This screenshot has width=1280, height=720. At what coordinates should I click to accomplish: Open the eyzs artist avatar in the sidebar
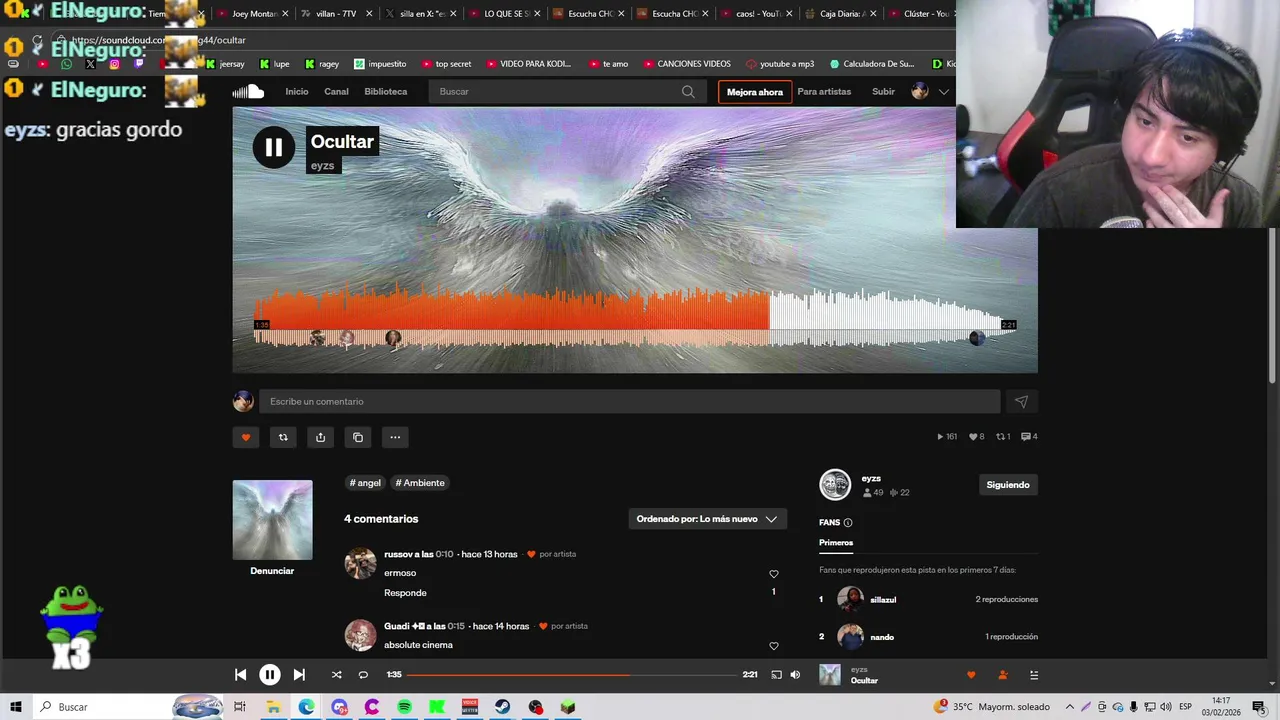tap(835, 485)
